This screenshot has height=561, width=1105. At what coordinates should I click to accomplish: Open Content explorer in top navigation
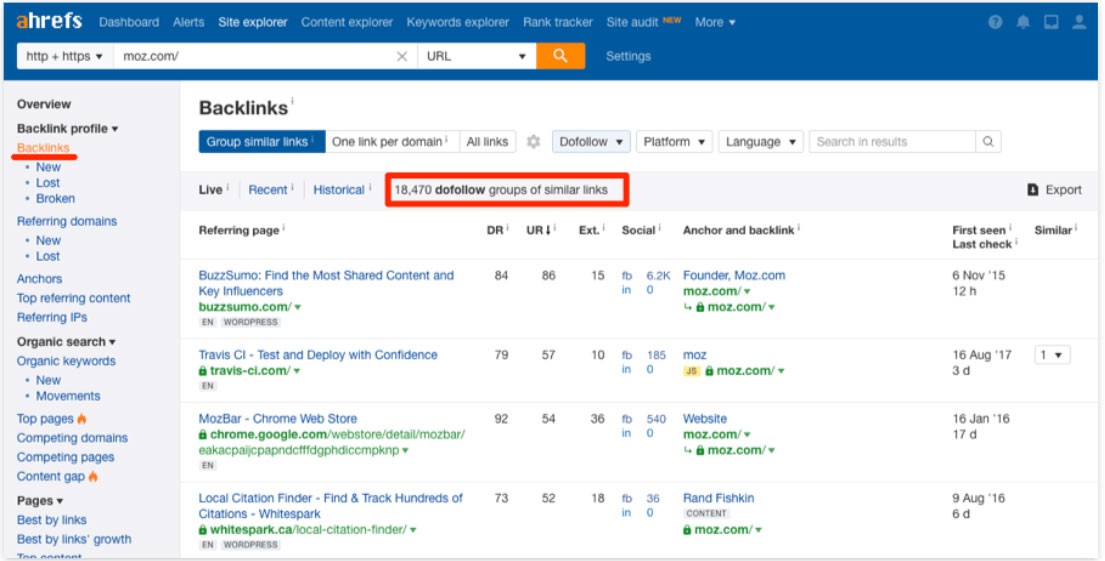347,22
